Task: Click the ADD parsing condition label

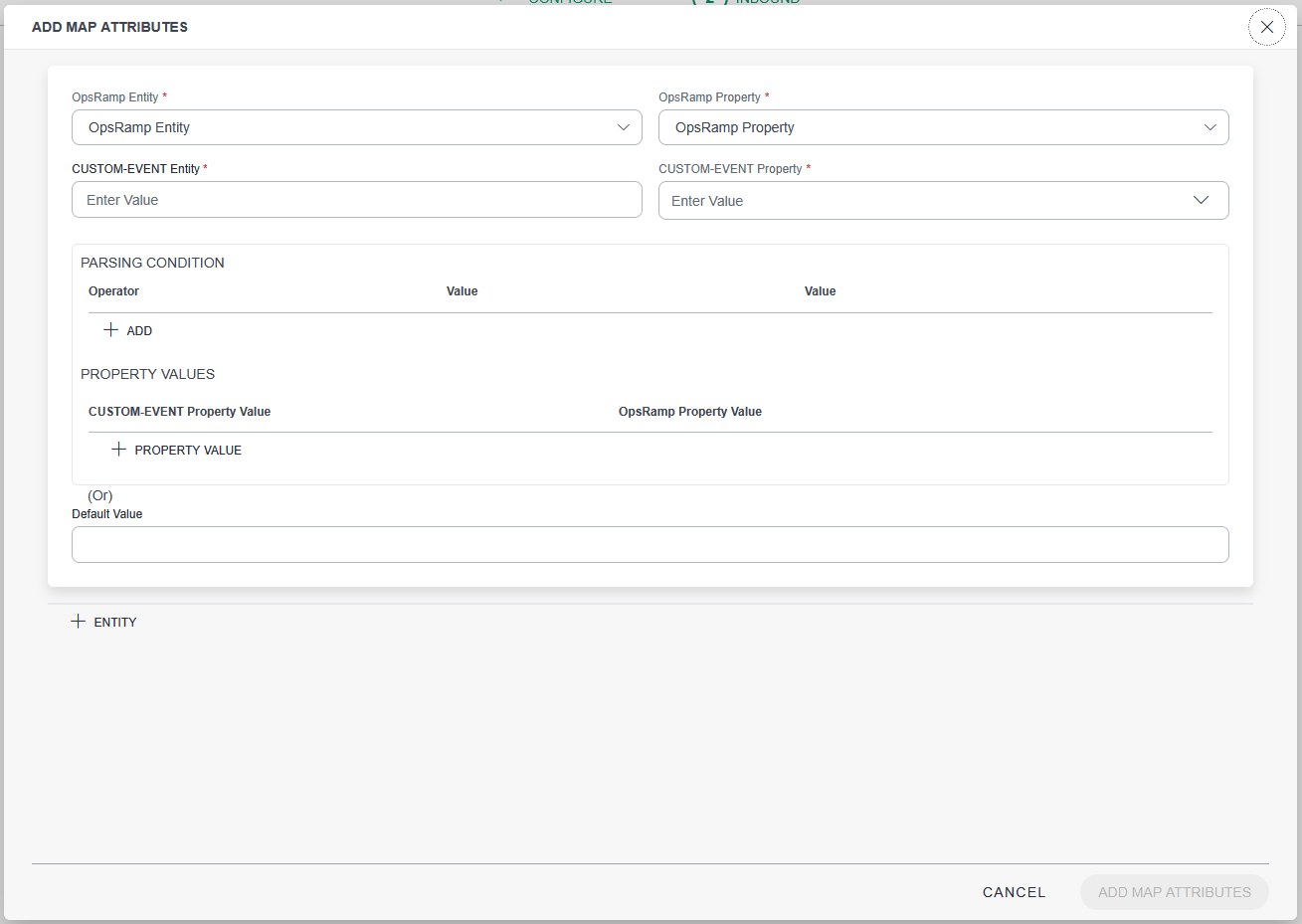Action: 139,331
